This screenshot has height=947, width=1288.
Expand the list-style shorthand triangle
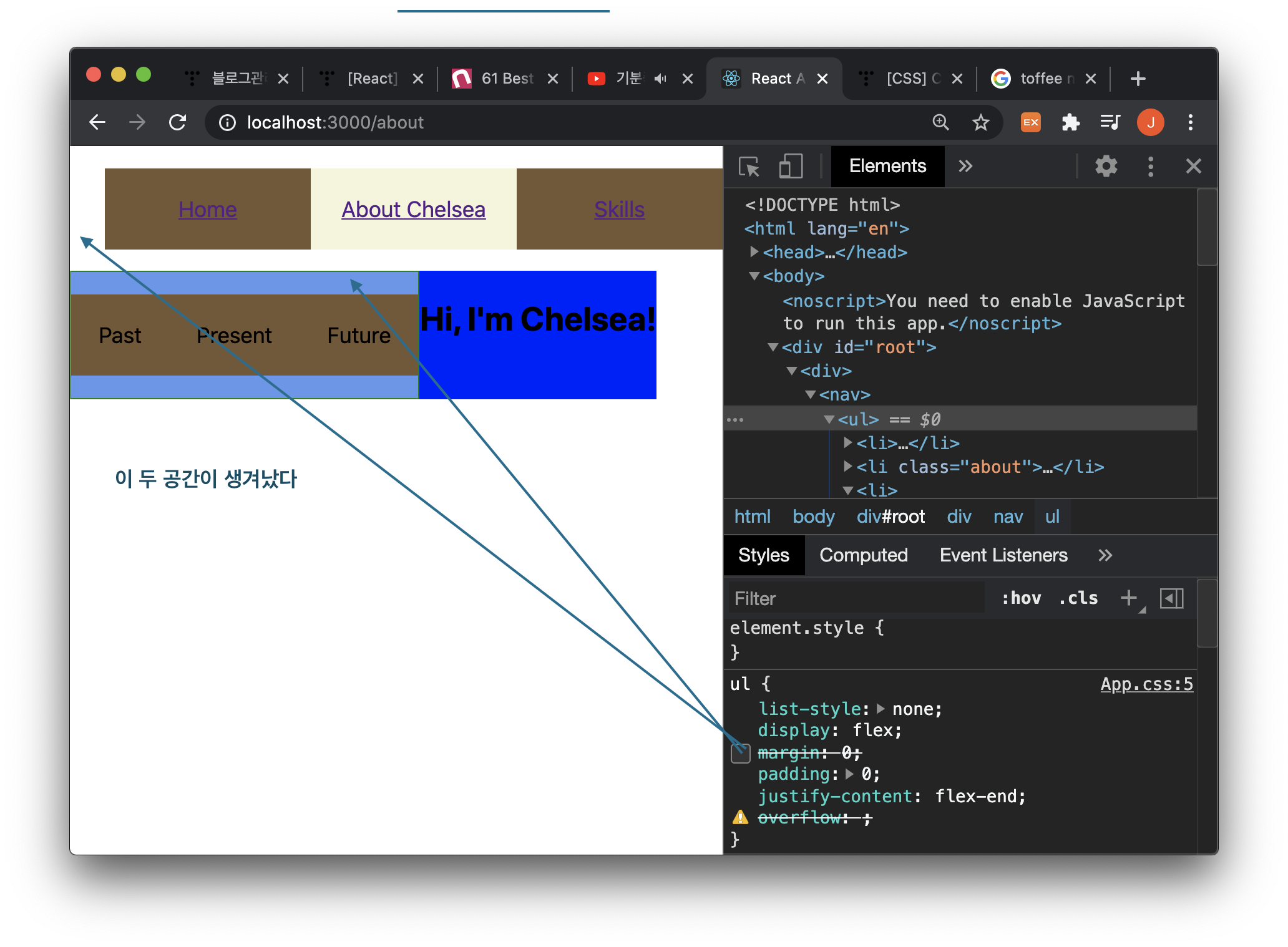click(x=881, y=709)
